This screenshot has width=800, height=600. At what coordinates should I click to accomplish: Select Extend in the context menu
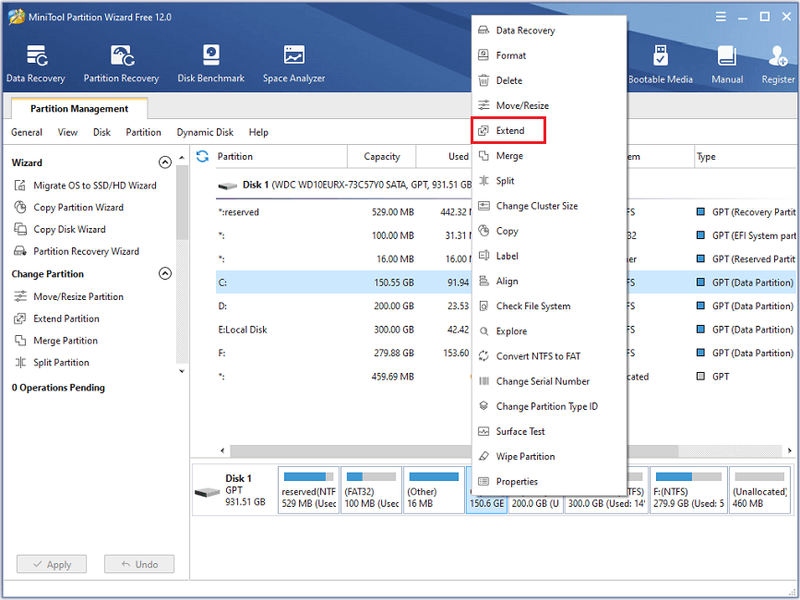coord(509,131)
